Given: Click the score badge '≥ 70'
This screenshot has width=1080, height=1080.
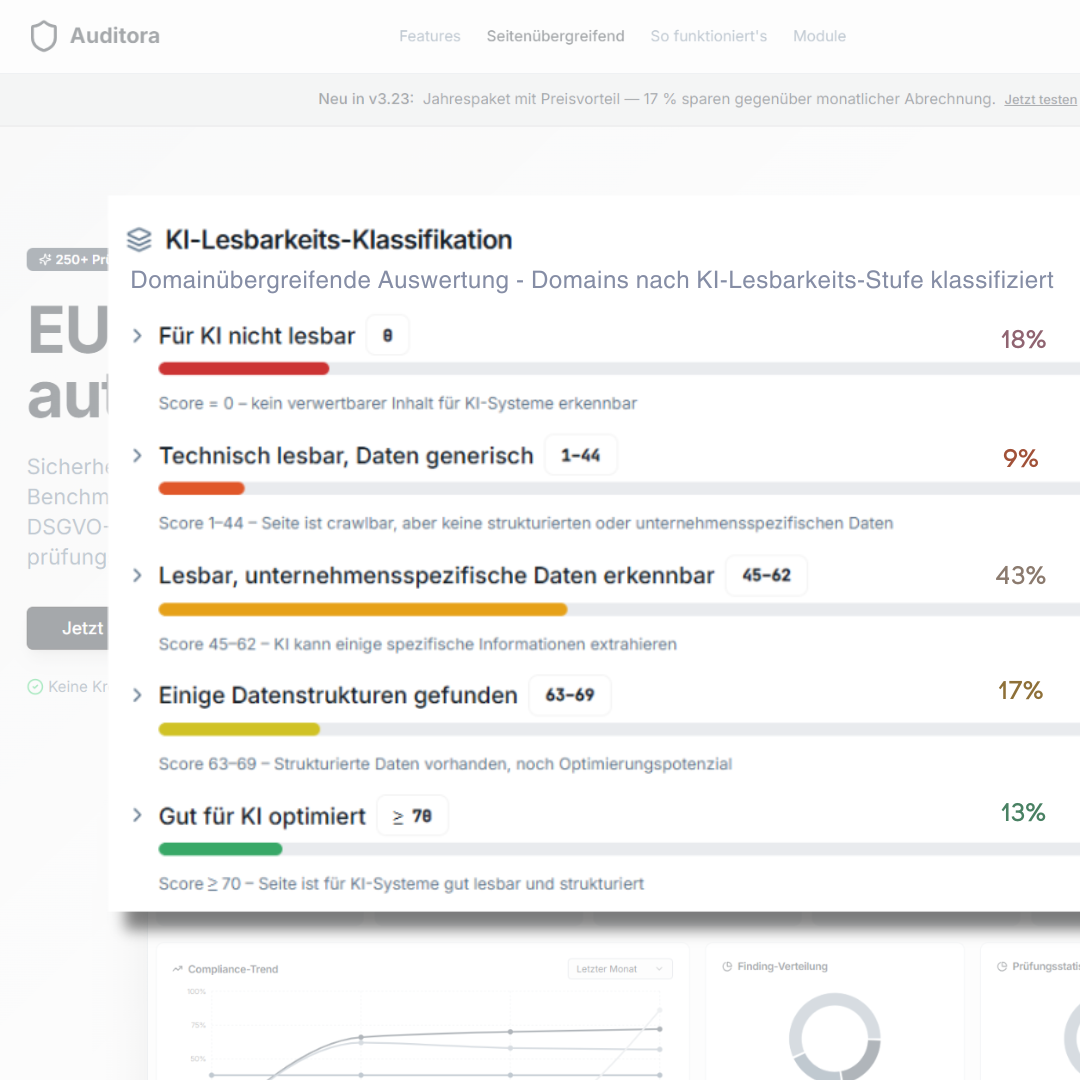Looking at the screenshot, I should pyautogui.click(x=412, y=816).
